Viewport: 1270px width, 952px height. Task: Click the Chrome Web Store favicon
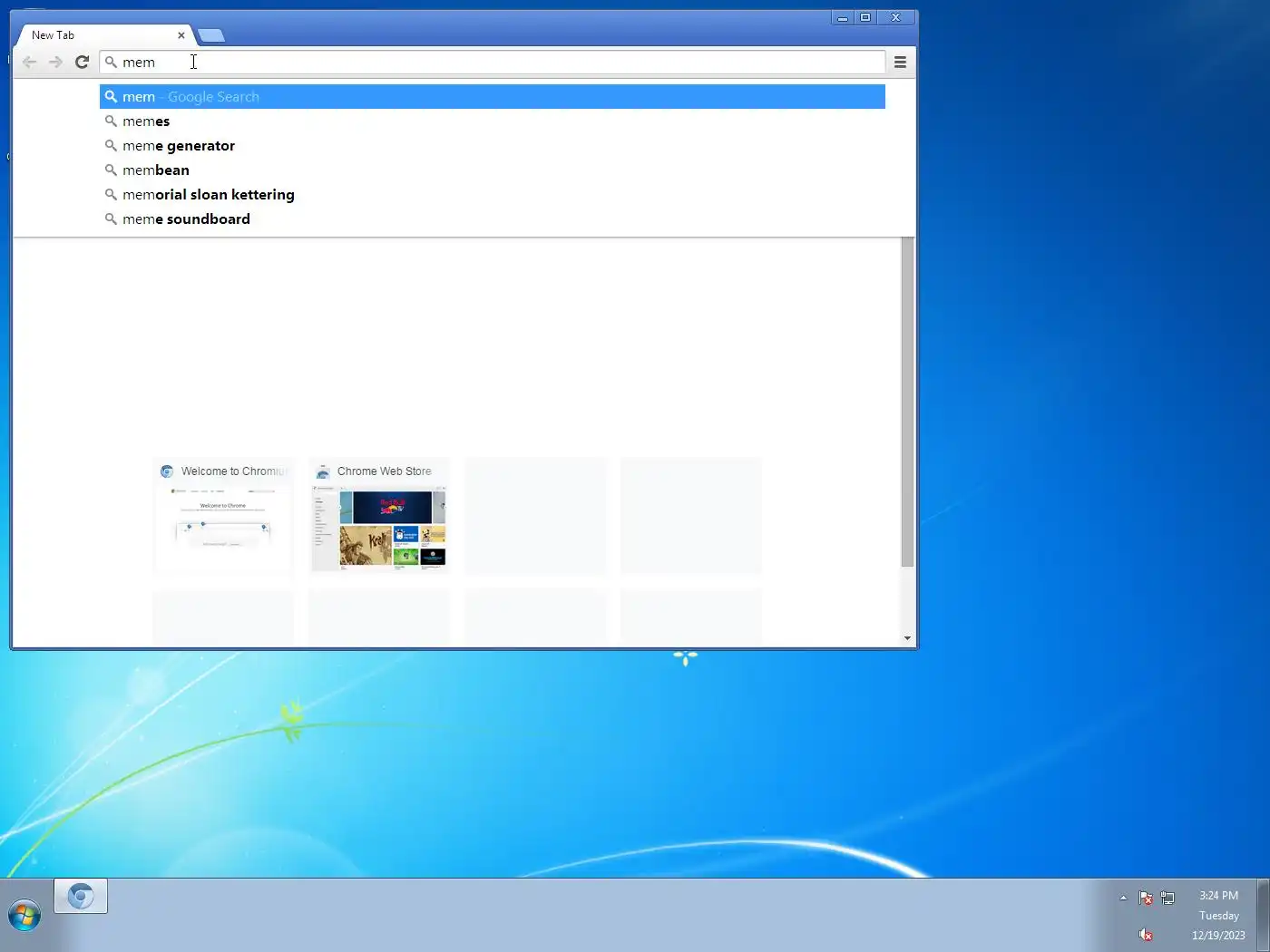[x=322, y=471]
